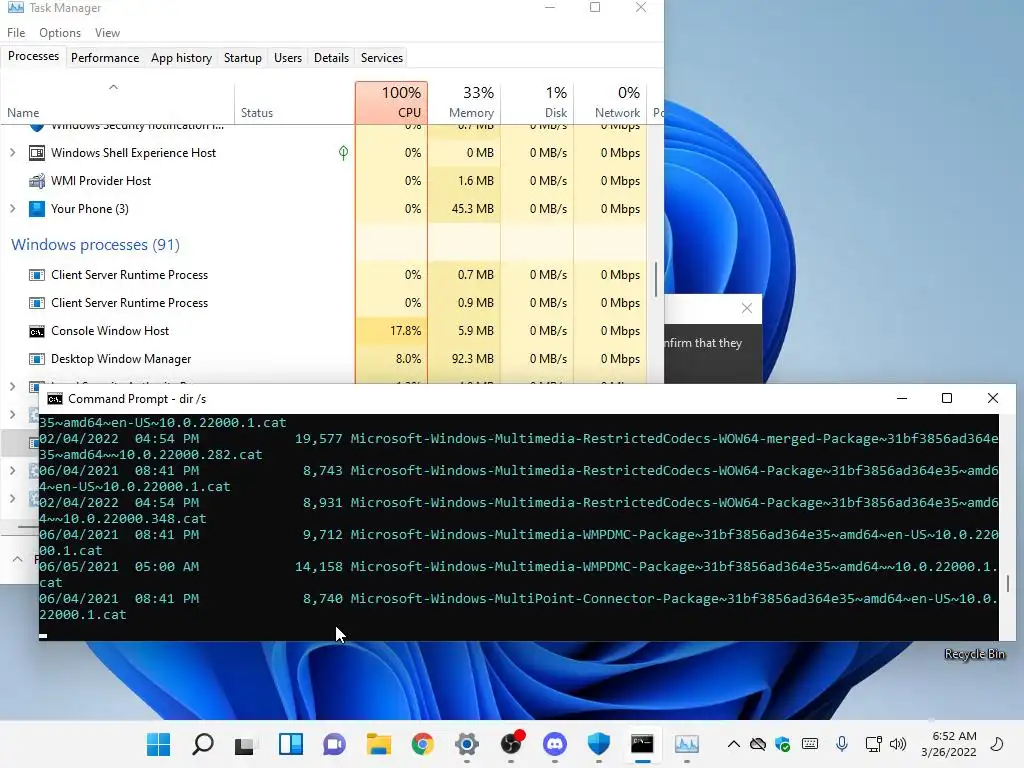Click the Your Phone 45.3 MB memory cell
The width and height of the screenshot is (1024, 768).
pyautogui.click(x=464, y=209)
